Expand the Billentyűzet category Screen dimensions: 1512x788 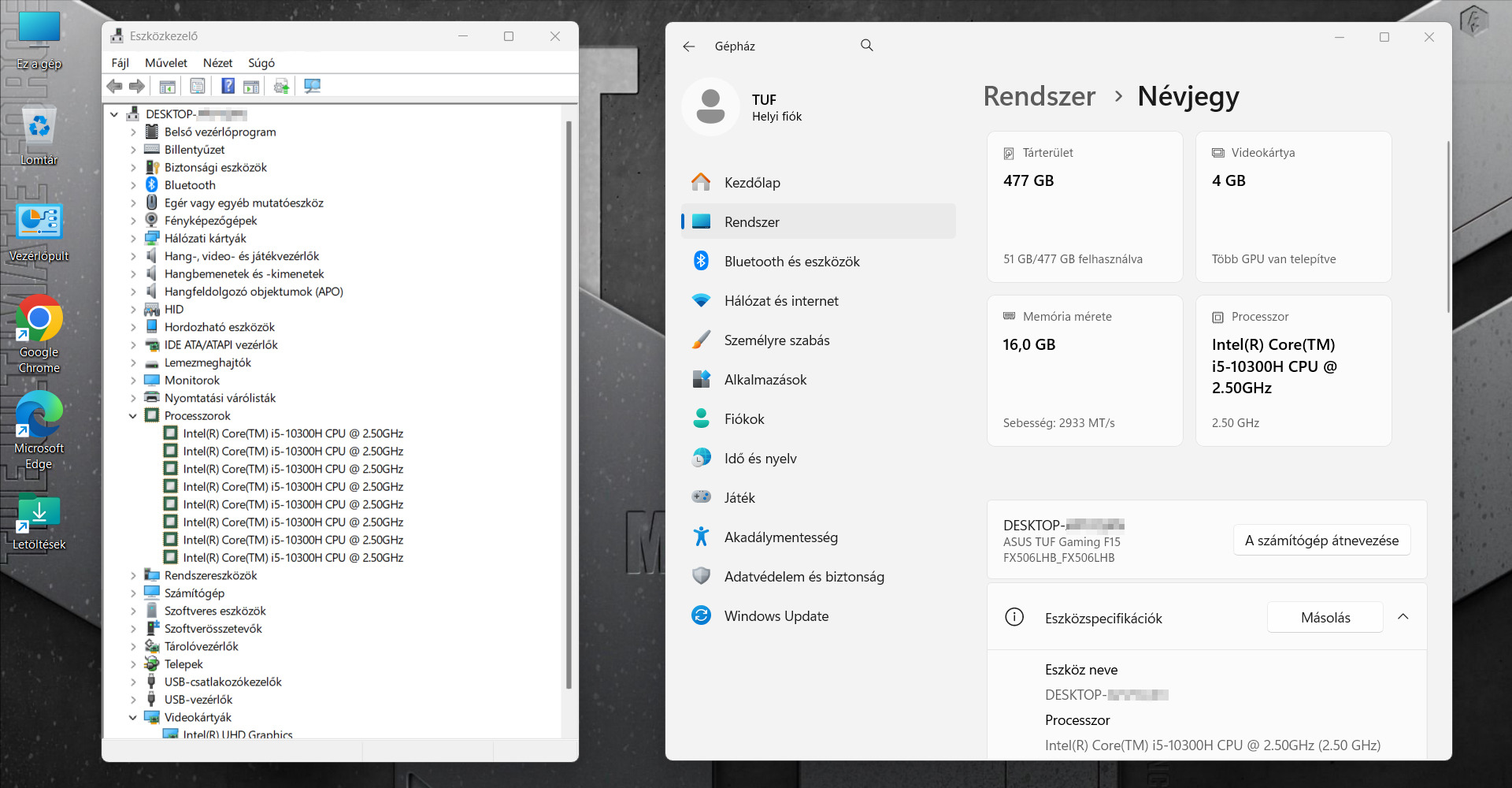(x=133, y=150)
